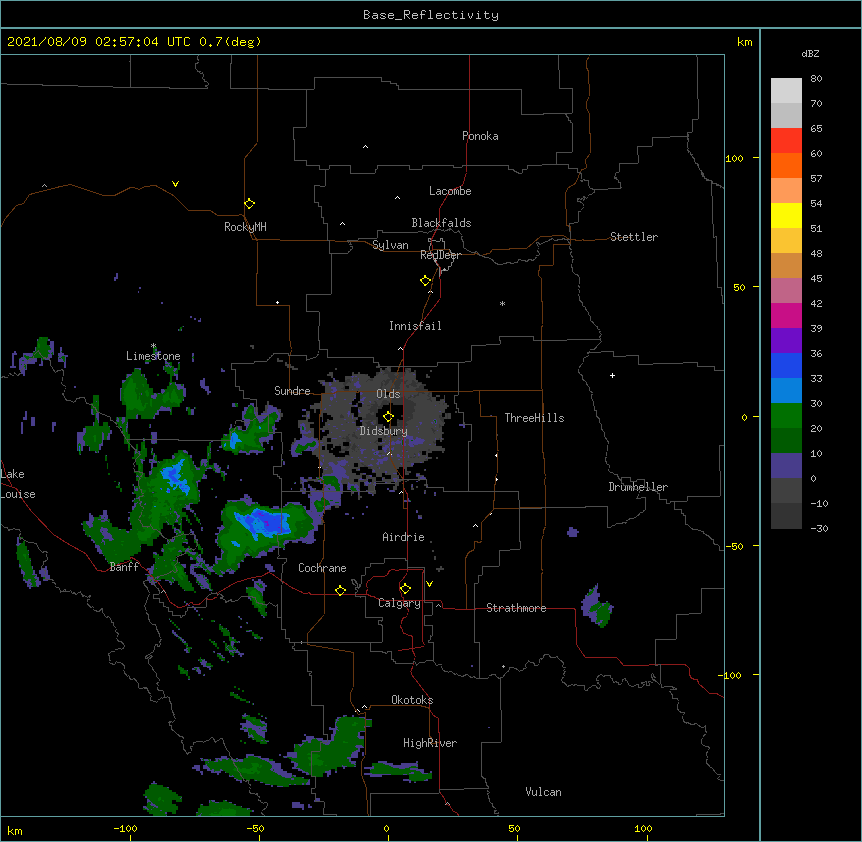Click the Strathmore label
Viewport: 862px width, 842px height.
516,608
